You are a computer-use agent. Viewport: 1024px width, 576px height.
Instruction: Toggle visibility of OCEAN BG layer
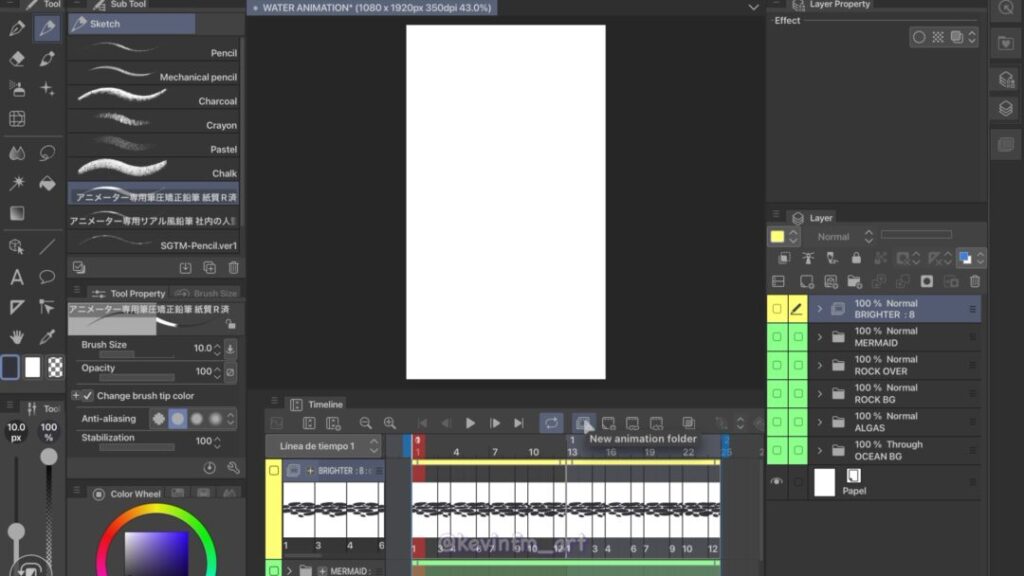(776, 450)
